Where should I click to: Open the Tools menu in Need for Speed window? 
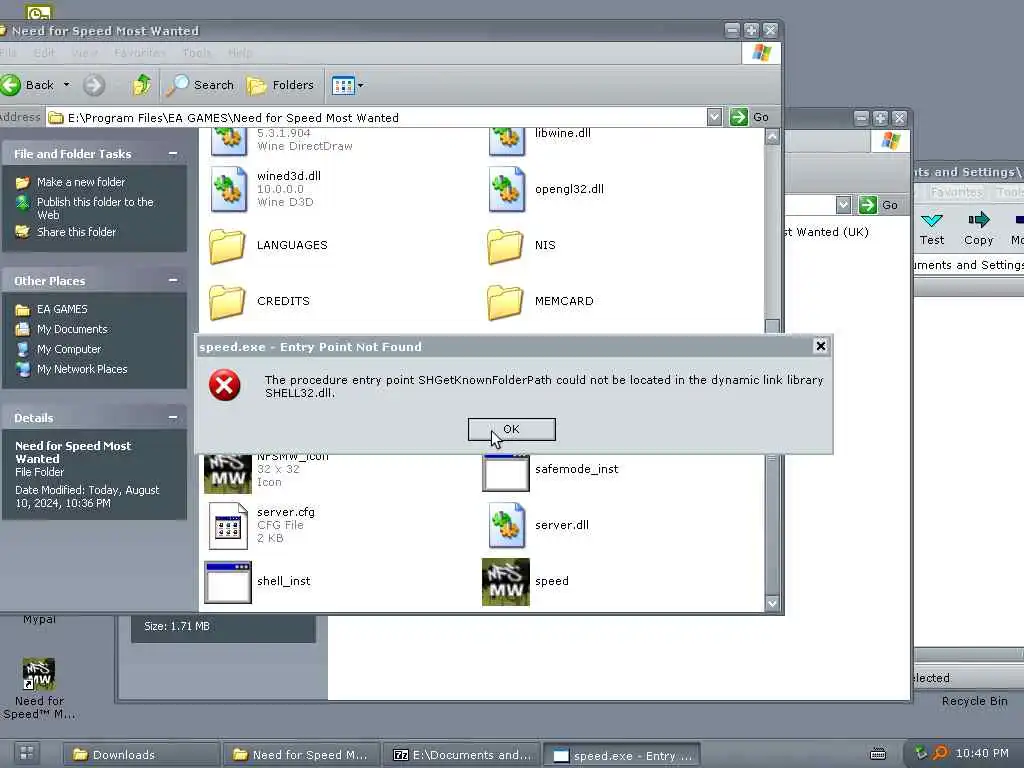coord(197,53)
